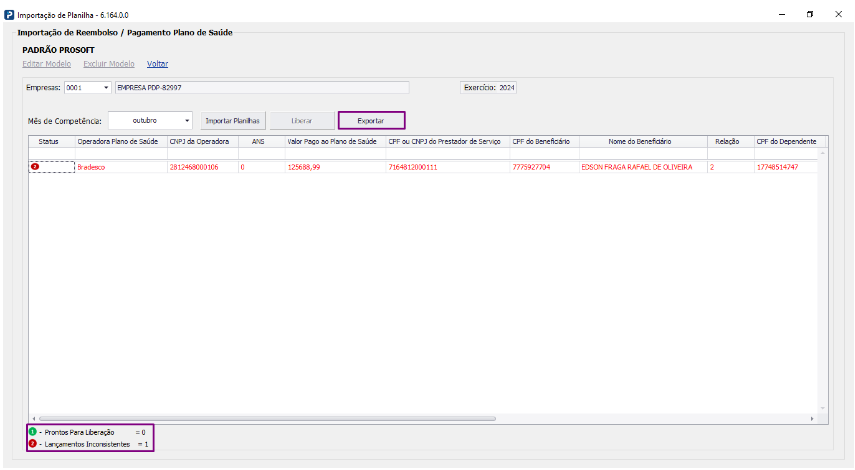Select the Valor Pago ao Plano de Saúde header
The height and width of the screenshot is (470, 855).
coord(332,142)
